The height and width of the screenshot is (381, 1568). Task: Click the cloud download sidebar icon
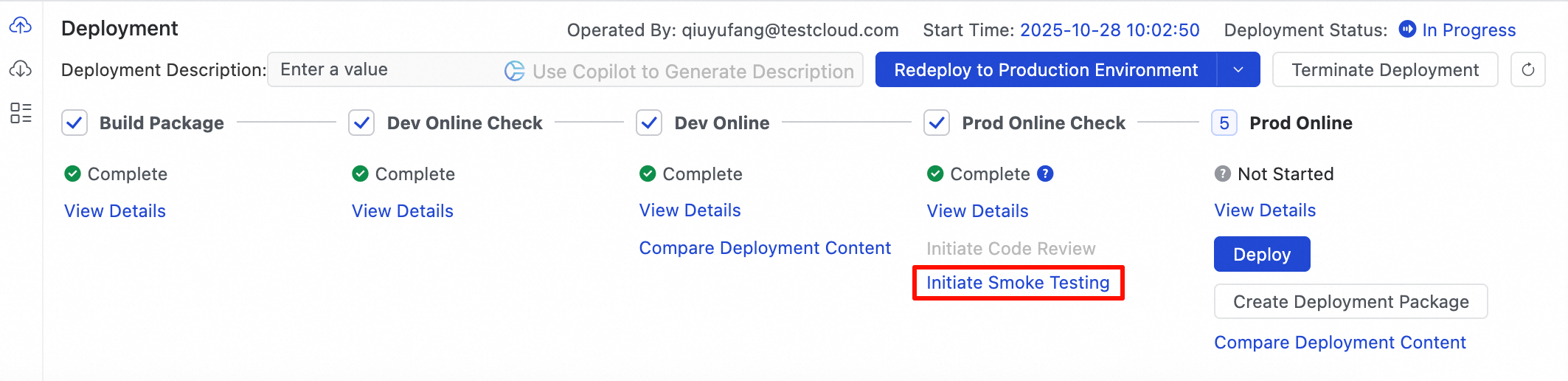click(21, 69)
